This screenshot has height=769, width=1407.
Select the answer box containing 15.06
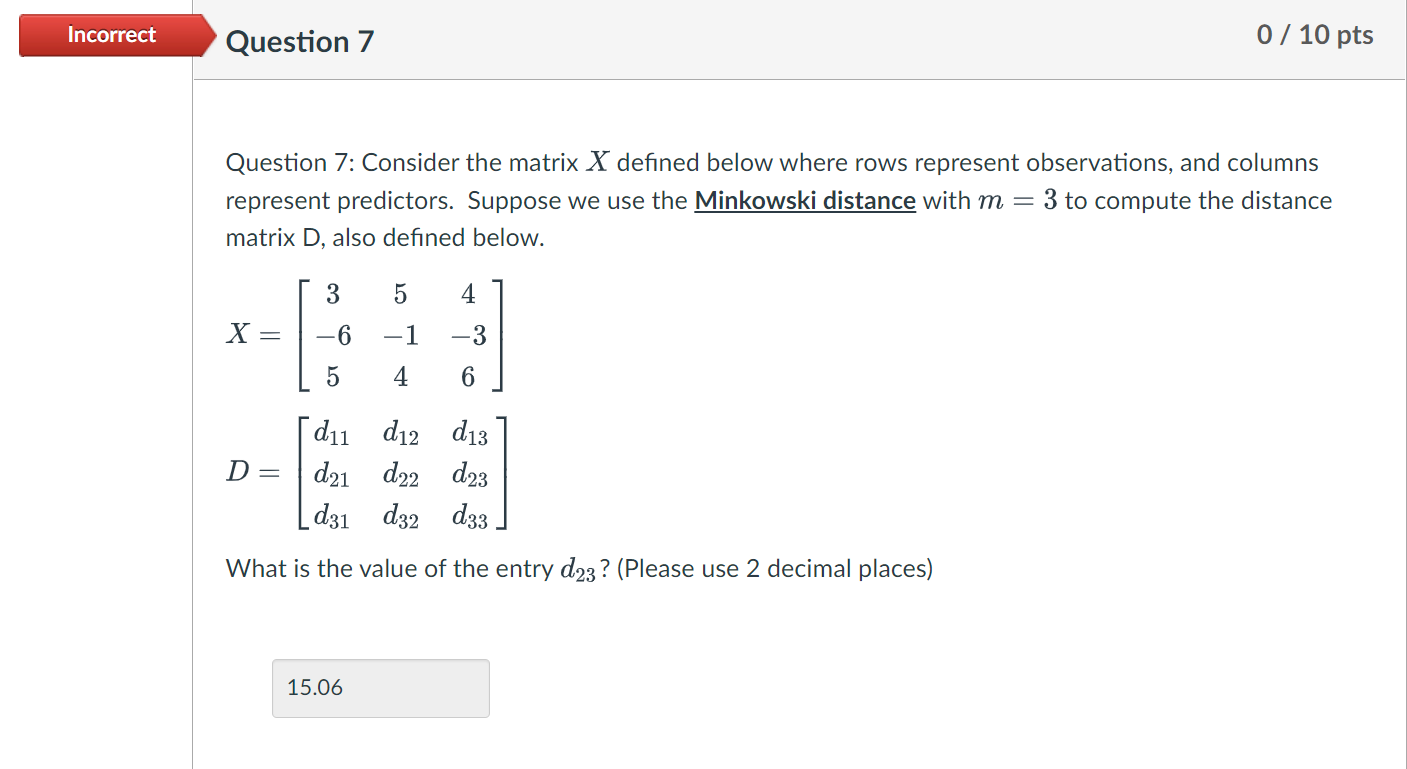pyautogui.click(x=380, y=688)
